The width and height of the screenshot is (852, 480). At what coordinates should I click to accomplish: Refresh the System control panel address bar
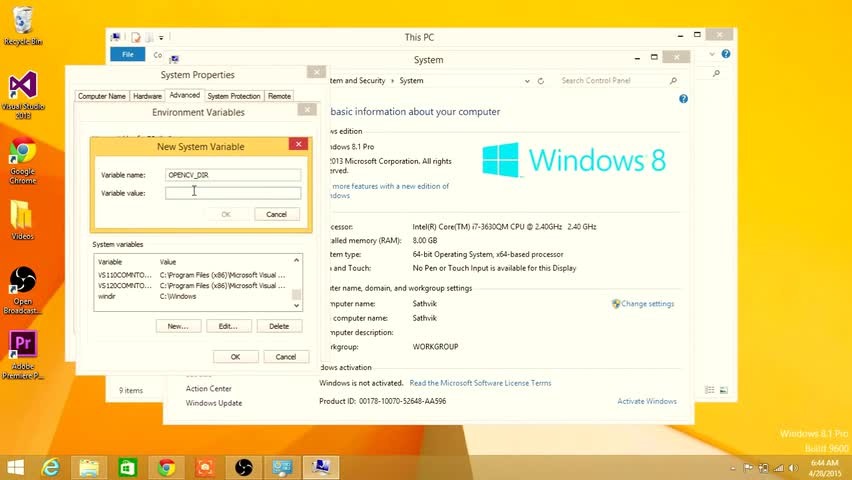click(x=541, y=80)
